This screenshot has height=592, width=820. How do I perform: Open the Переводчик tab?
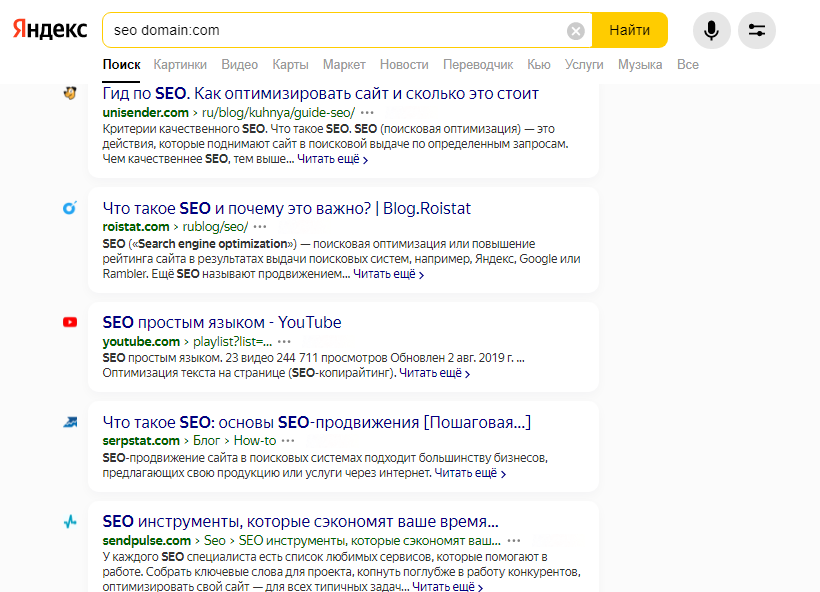click(478, 64)
